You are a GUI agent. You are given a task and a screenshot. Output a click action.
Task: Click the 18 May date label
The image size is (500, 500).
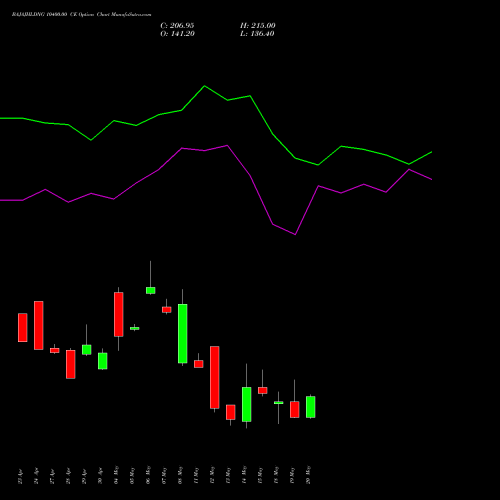click(x=276, y=476)
